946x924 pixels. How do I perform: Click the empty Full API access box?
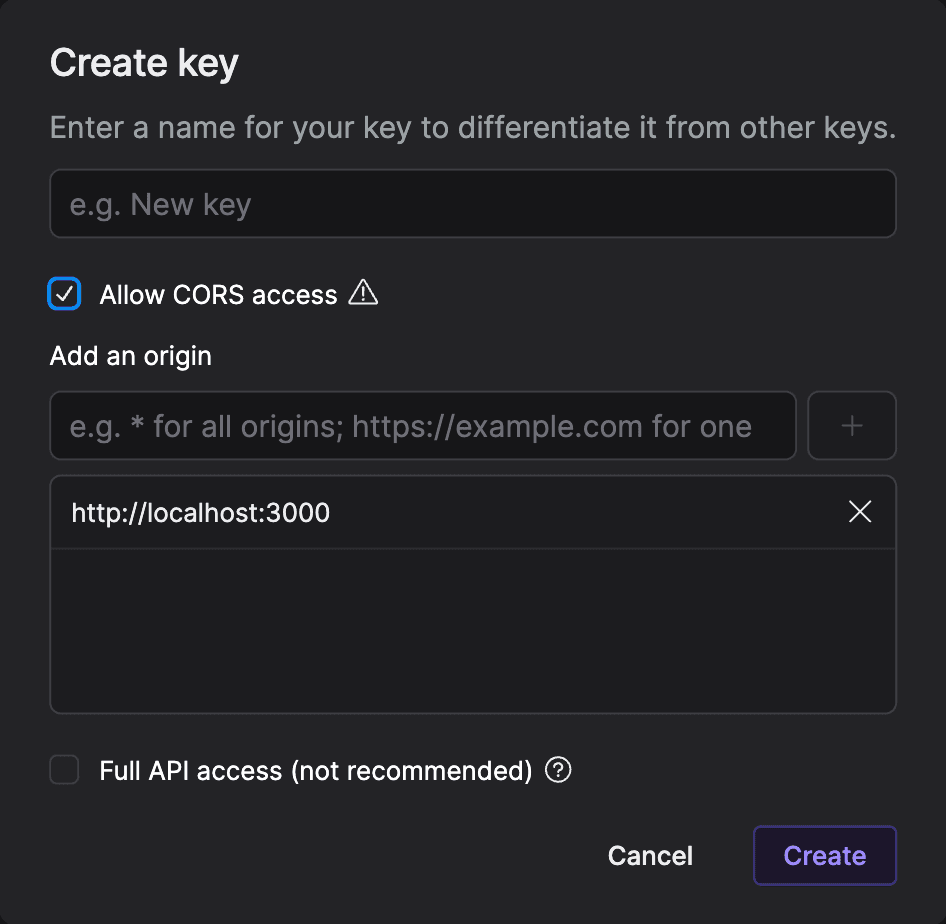[65, 770]
